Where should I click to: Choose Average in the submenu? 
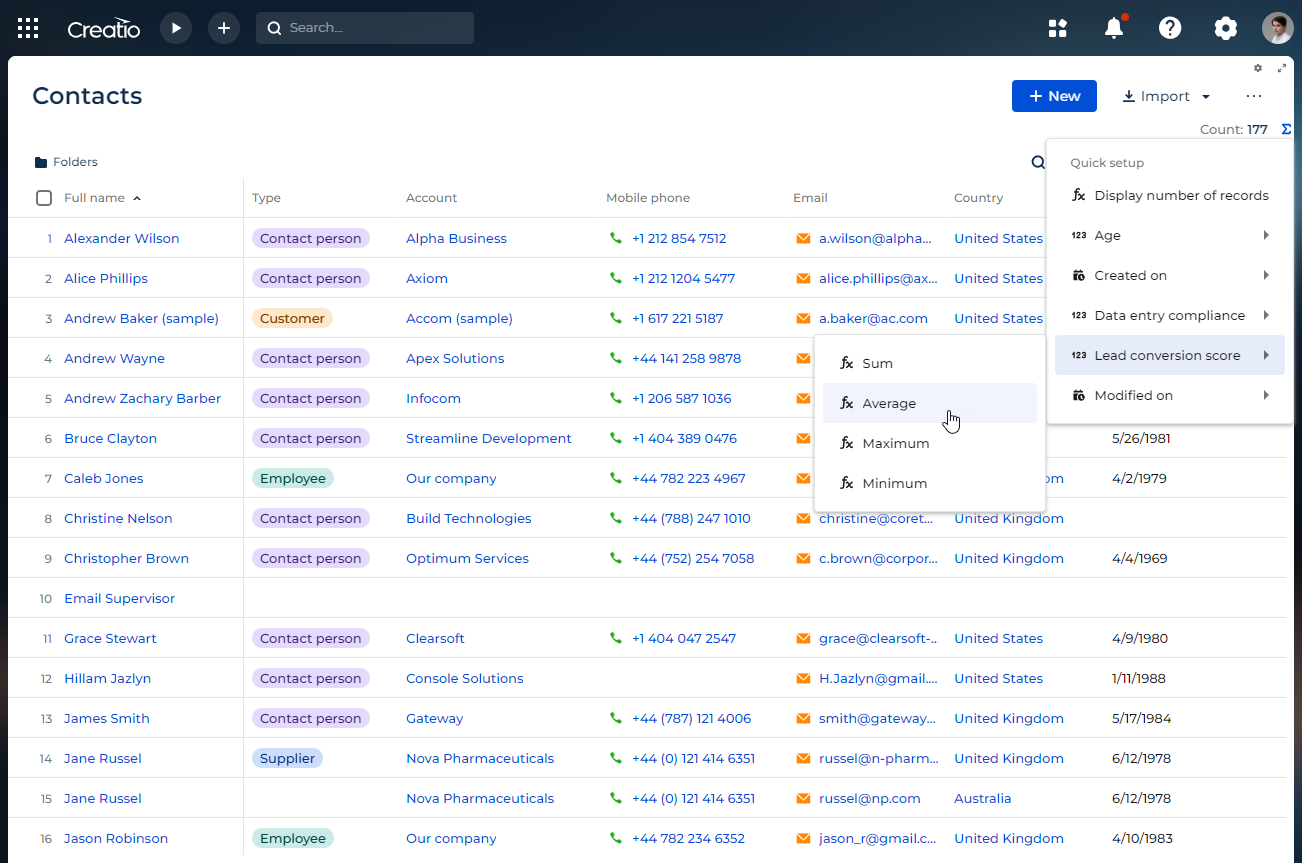pos(930,403)
